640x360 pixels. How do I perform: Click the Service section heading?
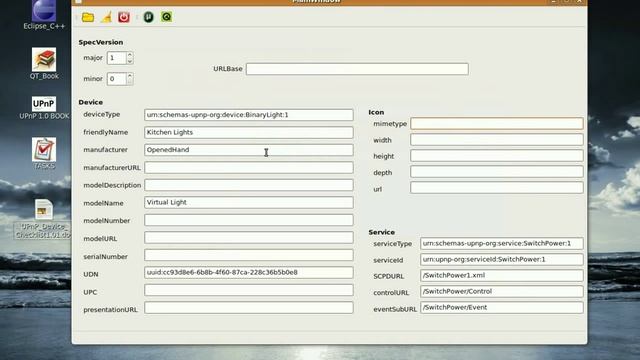(382, 232)
